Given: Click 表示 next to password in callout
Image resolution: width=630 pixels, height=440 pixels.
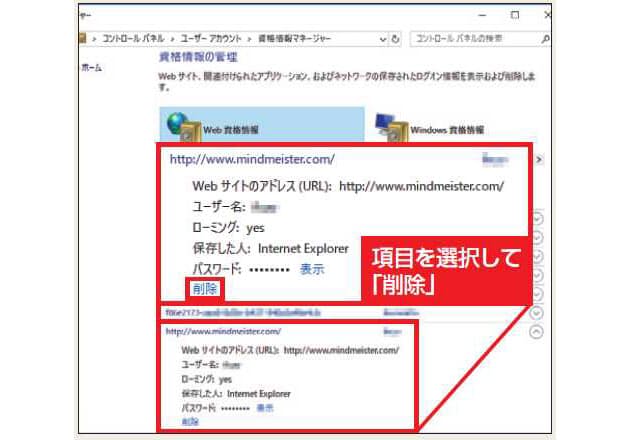Looking at the screenshot, I should click(311, 268).
